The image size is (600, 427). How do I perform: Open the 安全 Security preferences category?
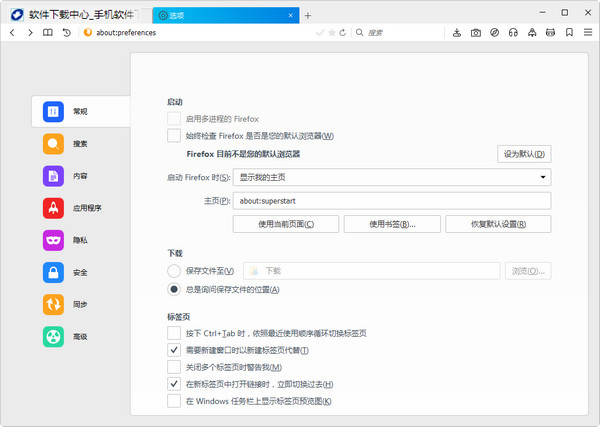(81, 272)
